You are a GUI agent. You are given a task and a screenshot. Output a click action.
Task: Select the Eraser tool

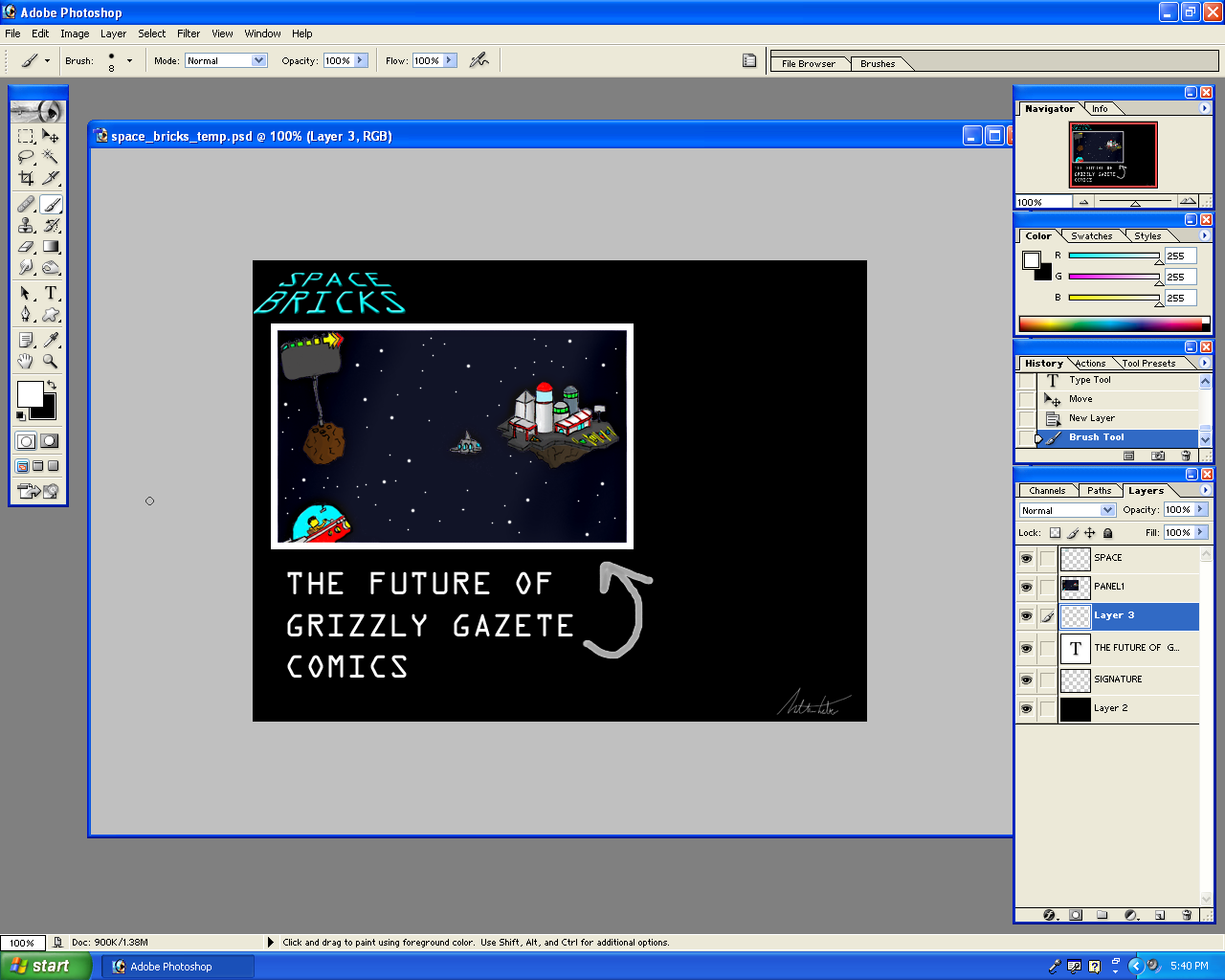tap(27, 247)
